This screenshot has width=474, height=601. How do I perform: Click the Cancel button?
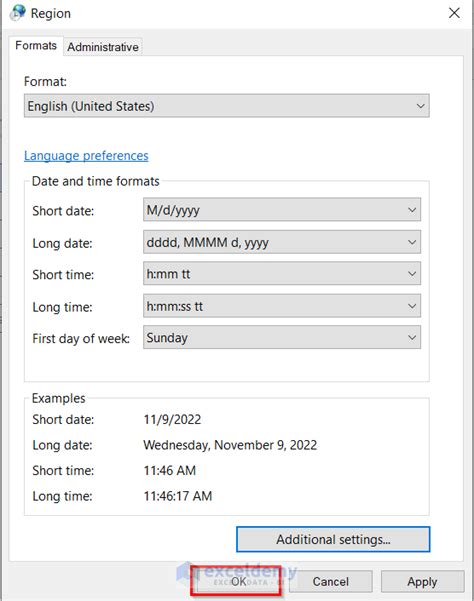click(x=330, y=581)
